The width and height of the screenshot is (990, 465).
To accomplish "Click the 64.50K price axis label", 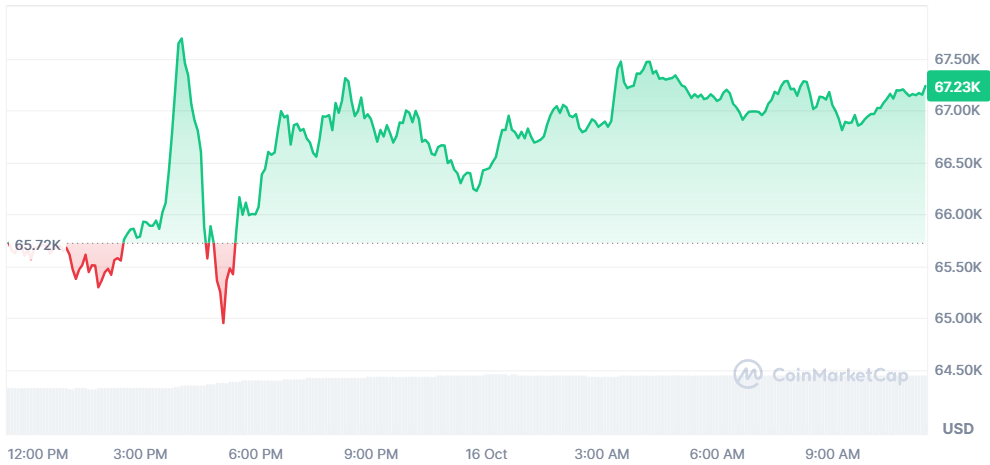I will pos(957,370).
